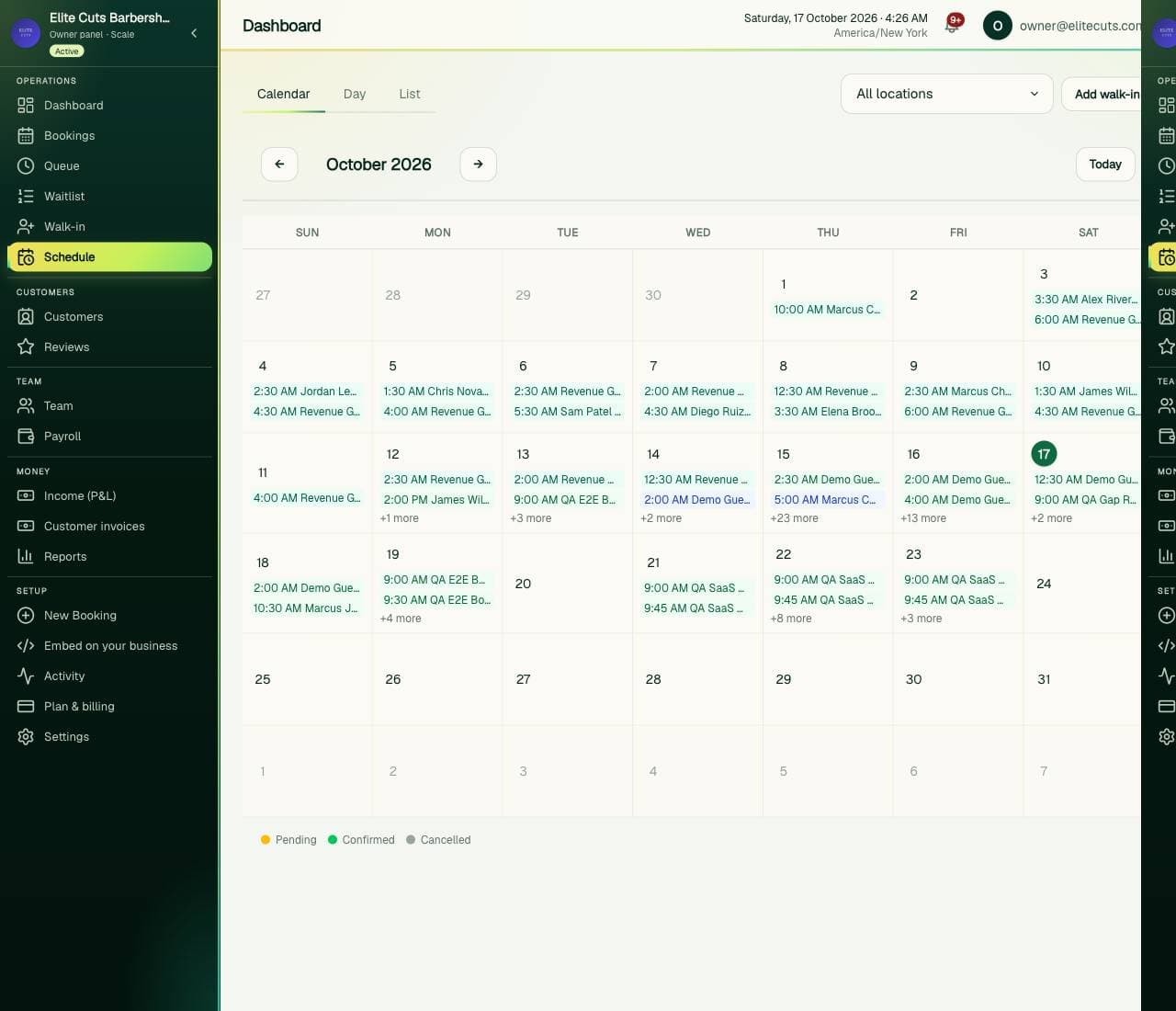
Task: Click the Activity pulse icon
Action: point(26,676)
